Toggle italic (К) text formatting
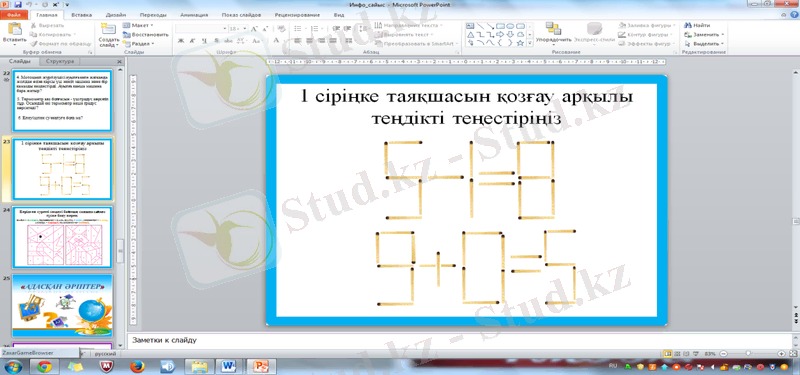 point(192,40)
